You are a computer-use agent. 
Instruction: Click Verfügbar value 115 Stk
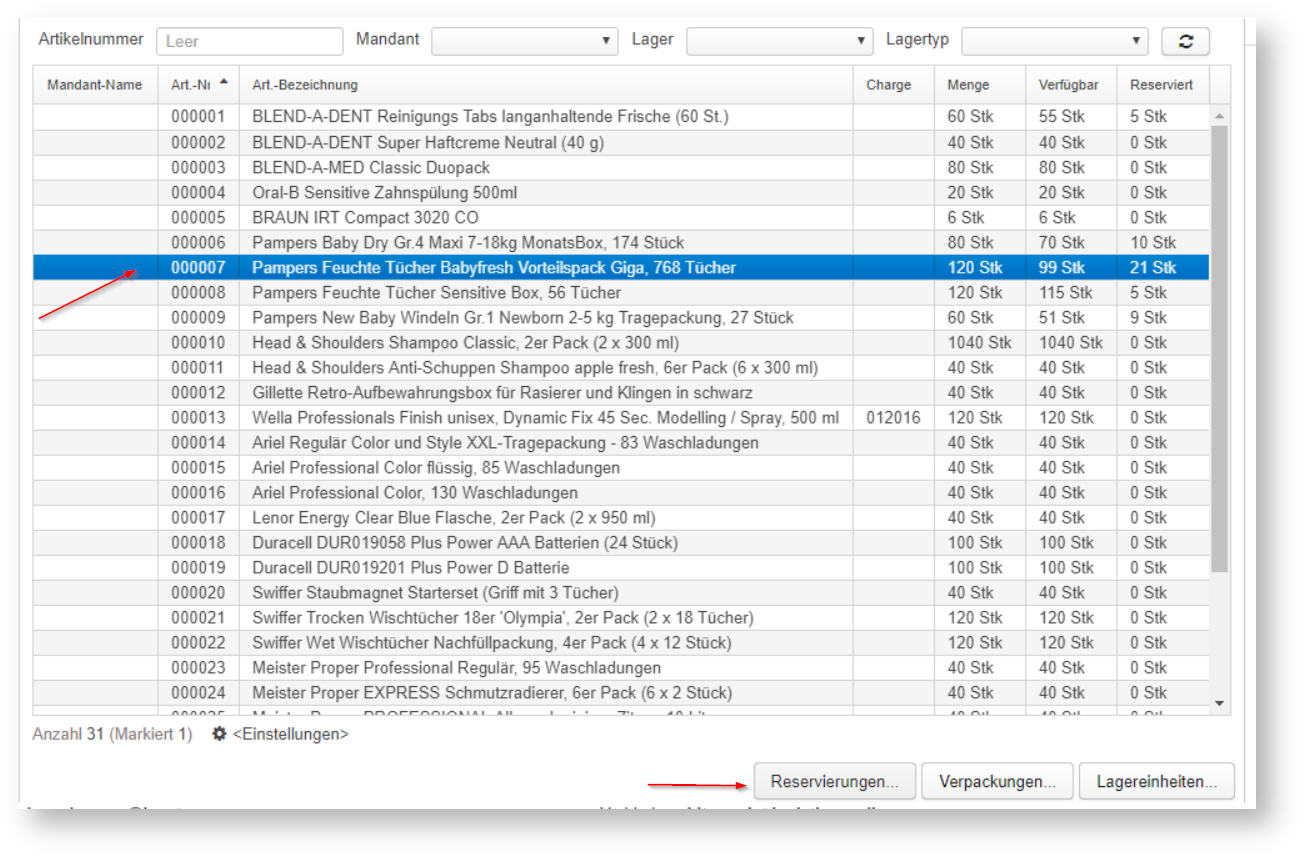click(1066, 292)
